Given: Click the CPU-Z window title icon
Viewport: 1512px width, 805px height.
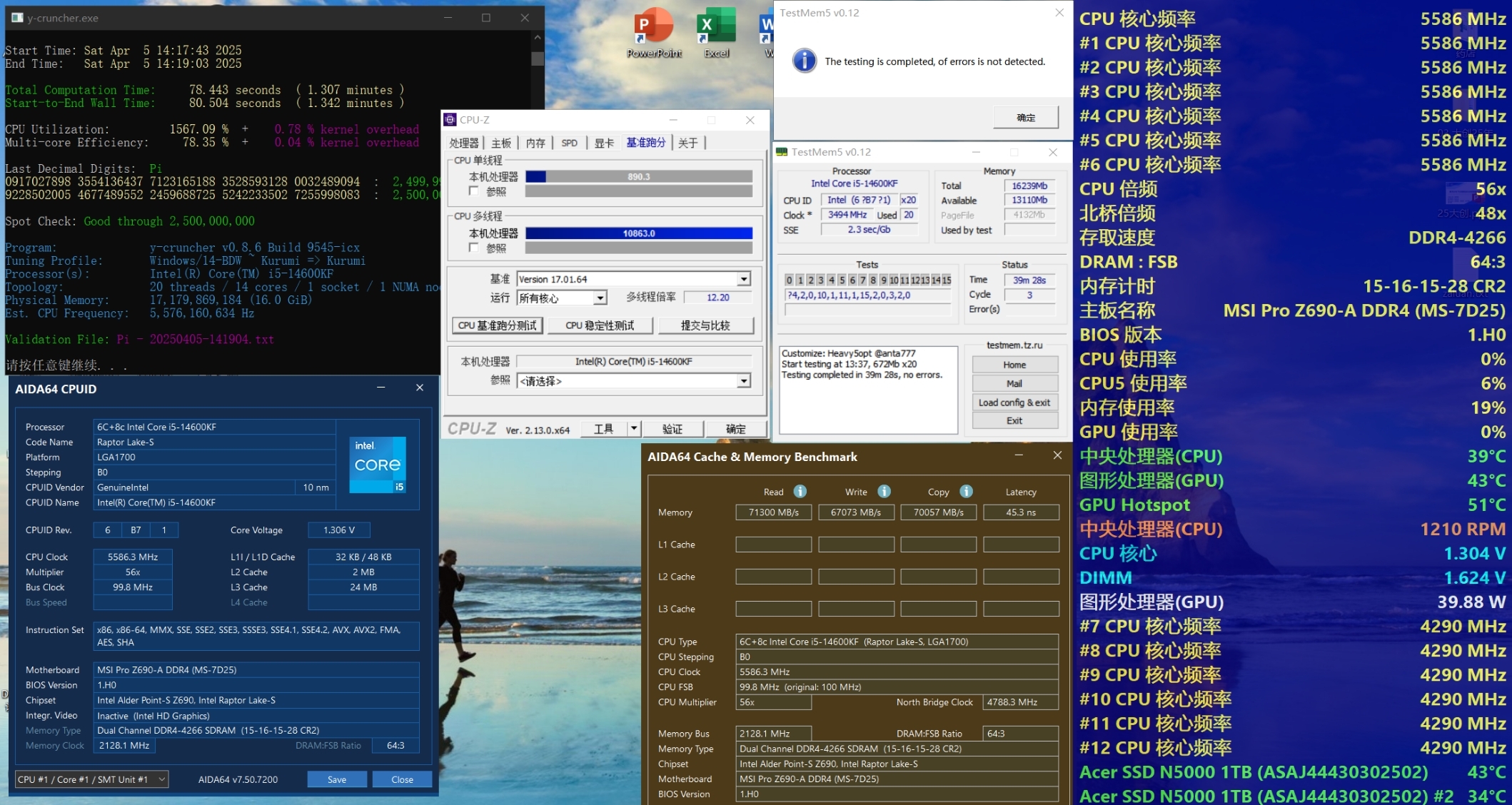Looking at the screenshot, I should (450, 120).
